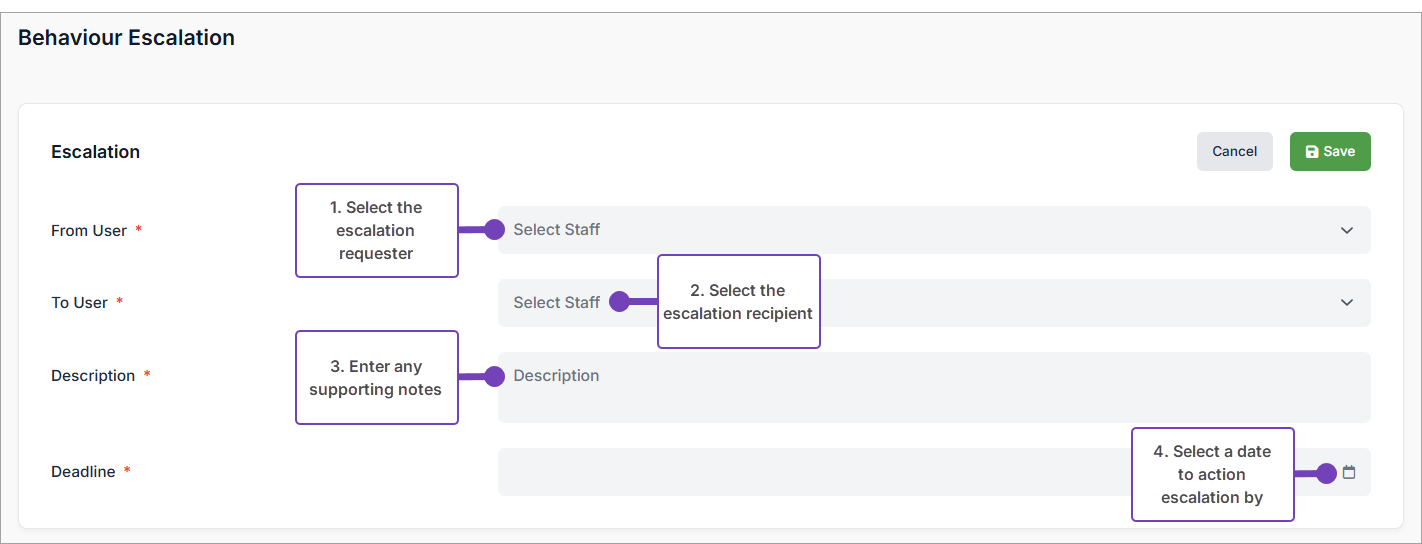Click the To User Select Staff placeholder
The width and height of the screenshot is (1422, 544).
tap(556, 303)
